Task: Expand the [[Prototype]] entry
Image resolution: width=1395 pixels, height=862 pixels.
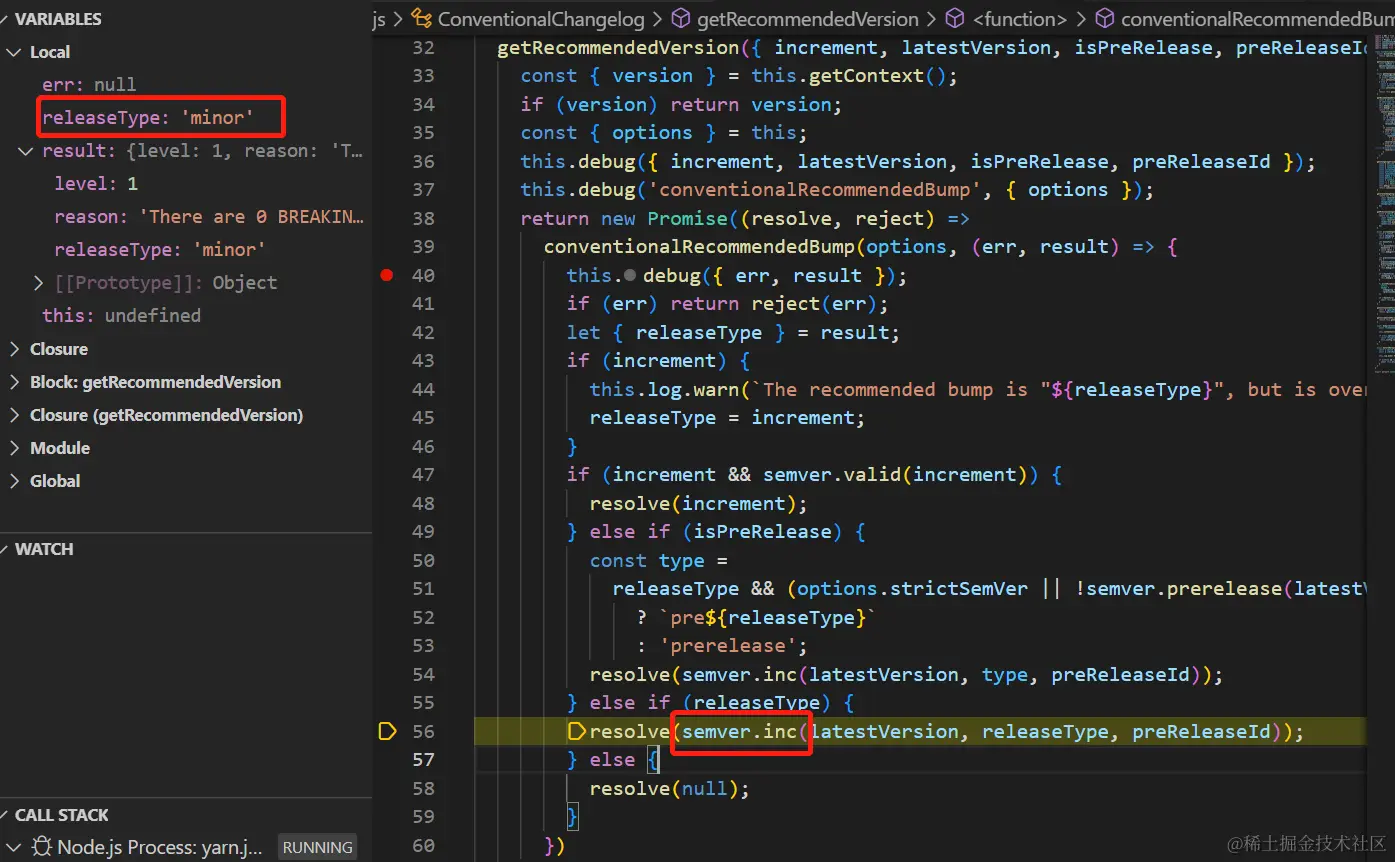Action: 39,283
